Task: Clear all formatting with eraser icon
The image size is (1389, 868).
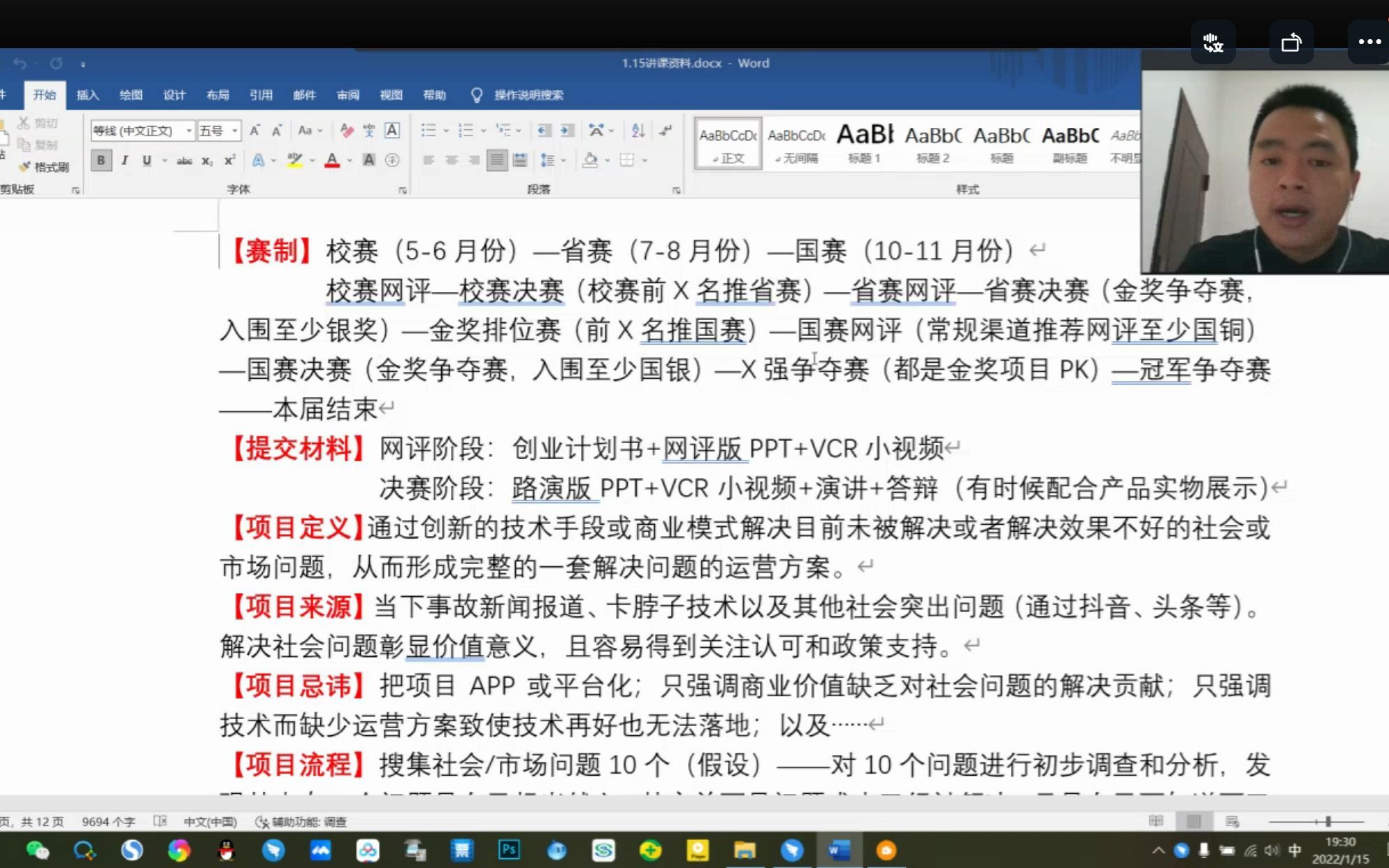Action: [x=347, y=130]
